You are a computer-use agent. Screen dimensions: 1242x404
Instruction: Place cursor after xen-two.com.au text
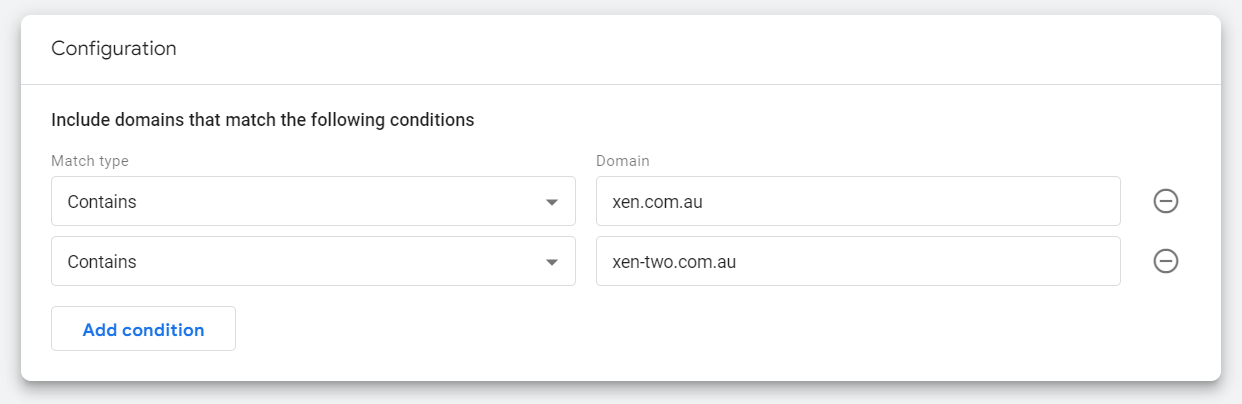[x=738, y=261]
